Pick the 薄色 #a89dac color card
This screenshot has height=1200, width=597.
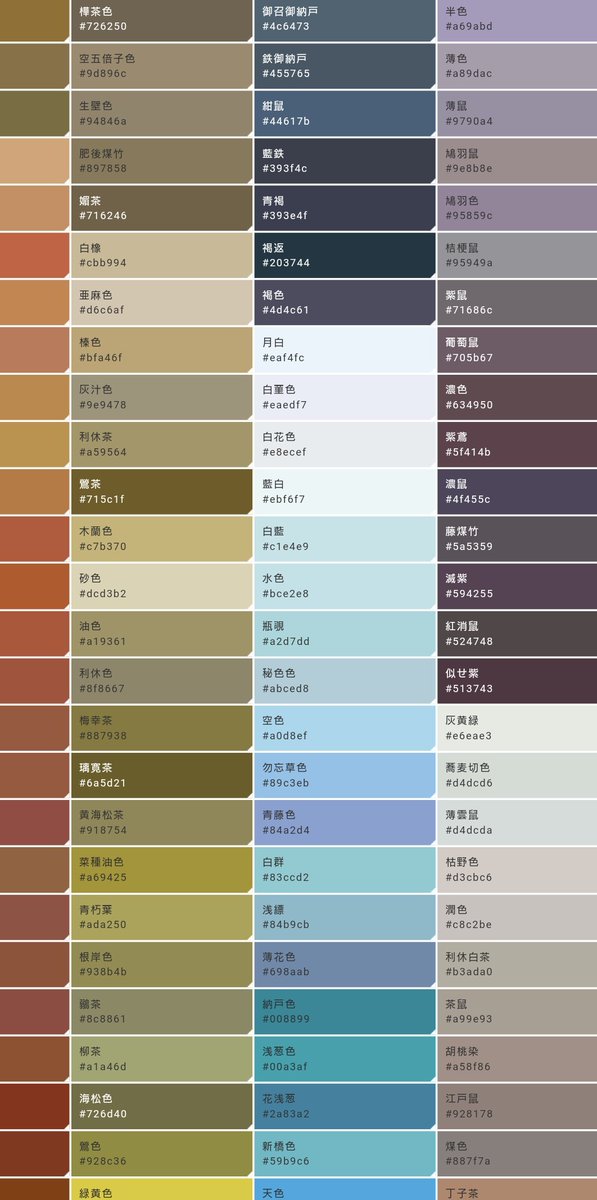tap(517, 66)
